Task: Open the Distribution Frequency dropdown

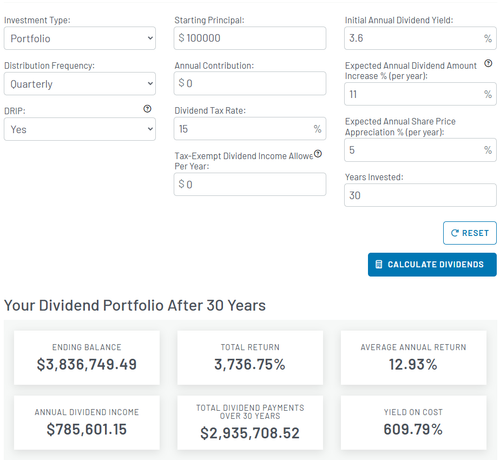Action: 80,84
